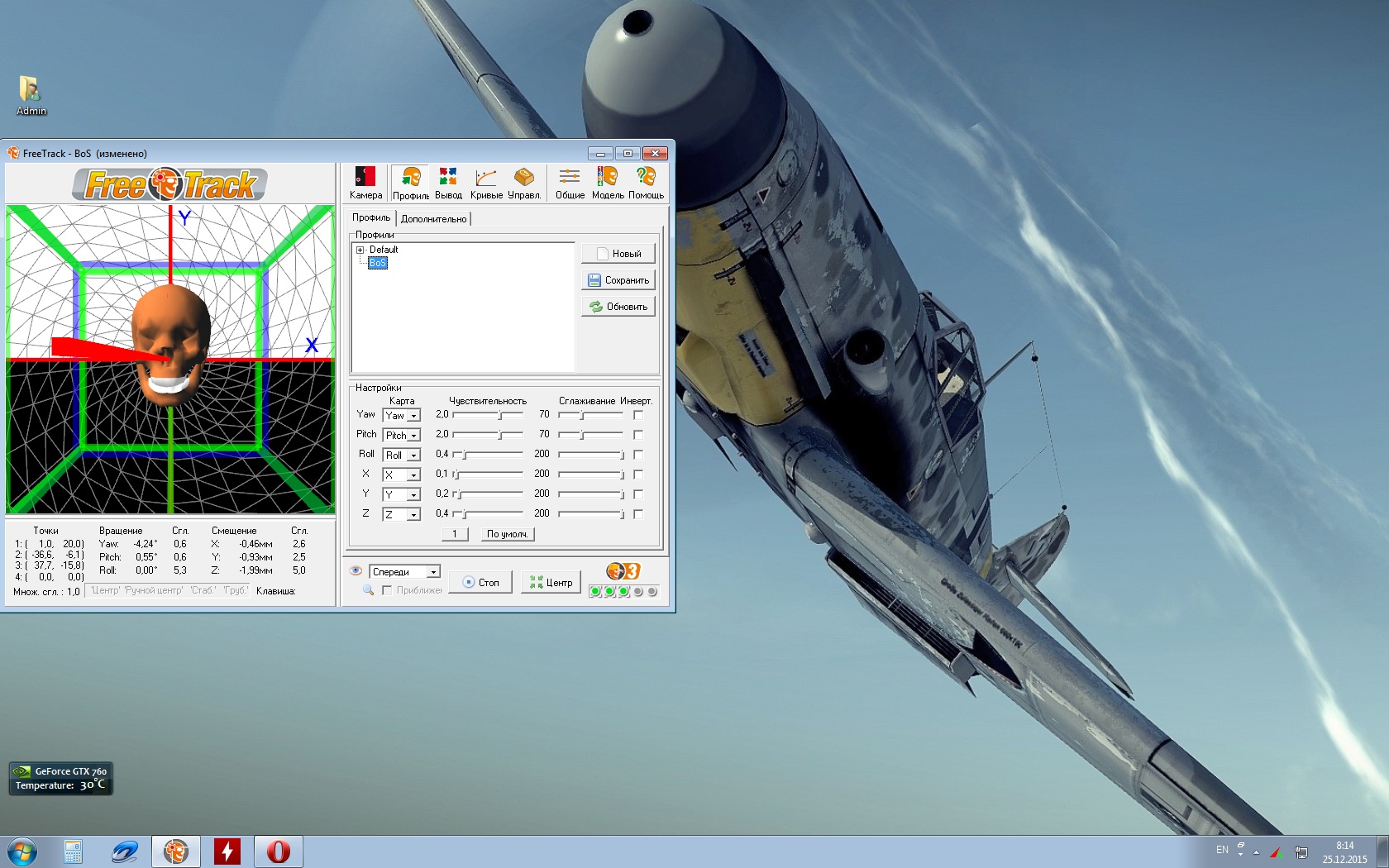
Task: Open the Yaw map dropdown
Action: 402,415
